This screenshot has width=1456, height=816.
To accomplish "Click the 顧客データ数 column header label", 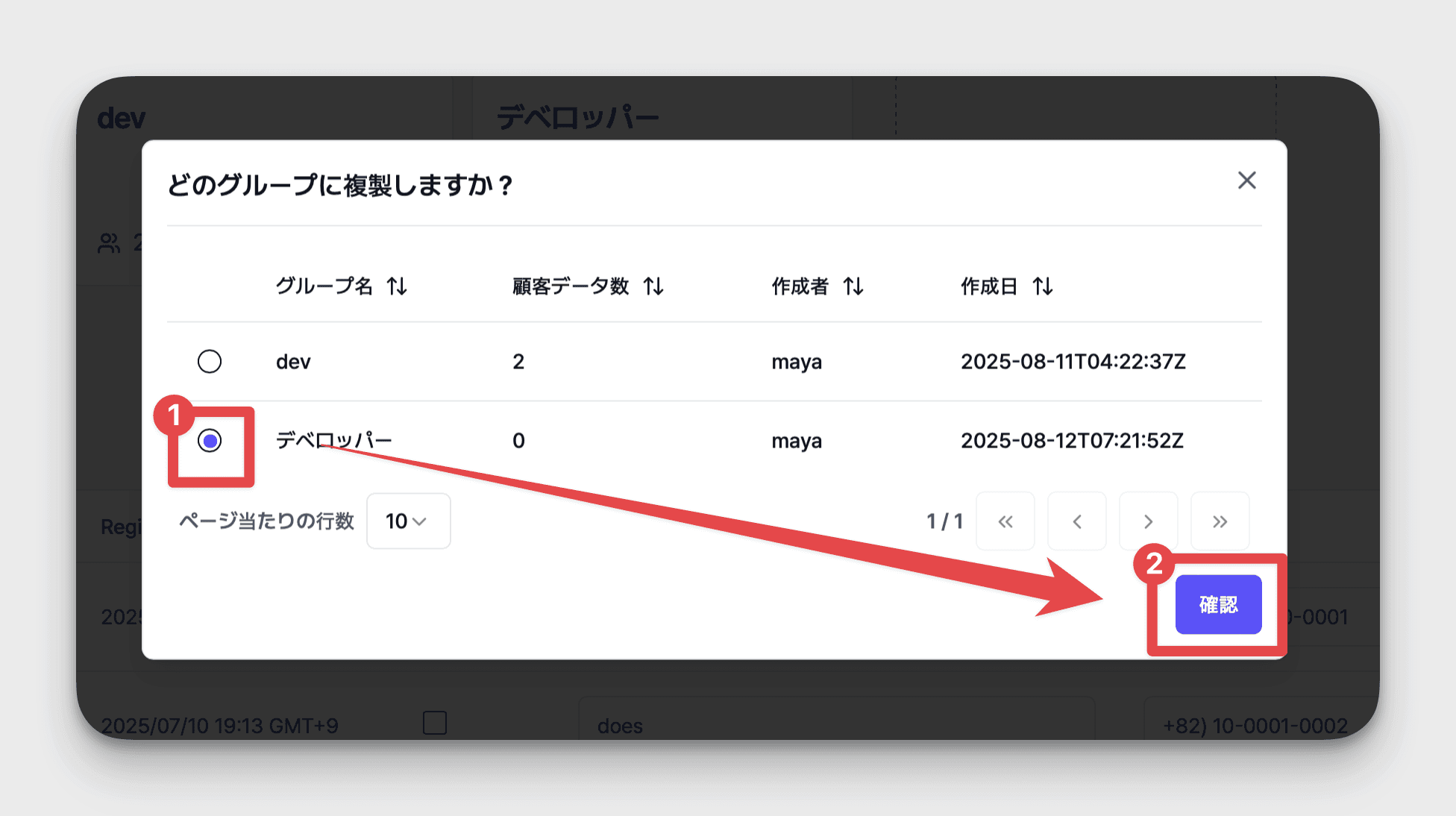I will 571,286.
